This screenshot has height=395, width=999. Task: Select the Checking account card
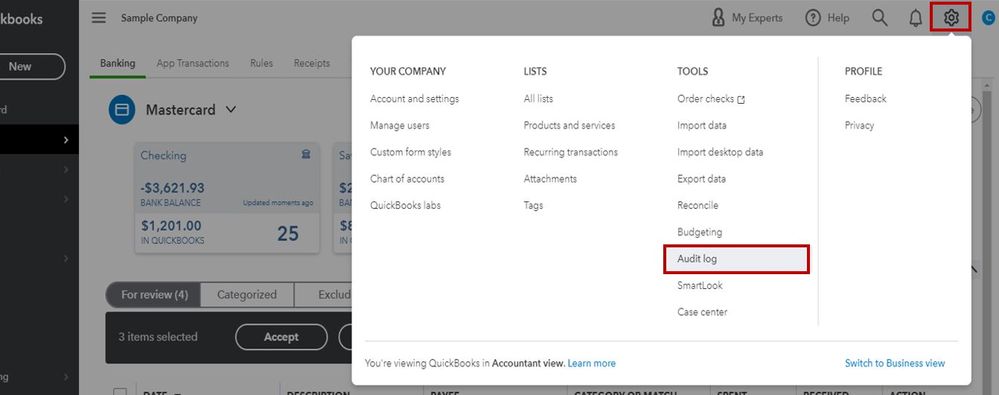[x=227, y=198]
